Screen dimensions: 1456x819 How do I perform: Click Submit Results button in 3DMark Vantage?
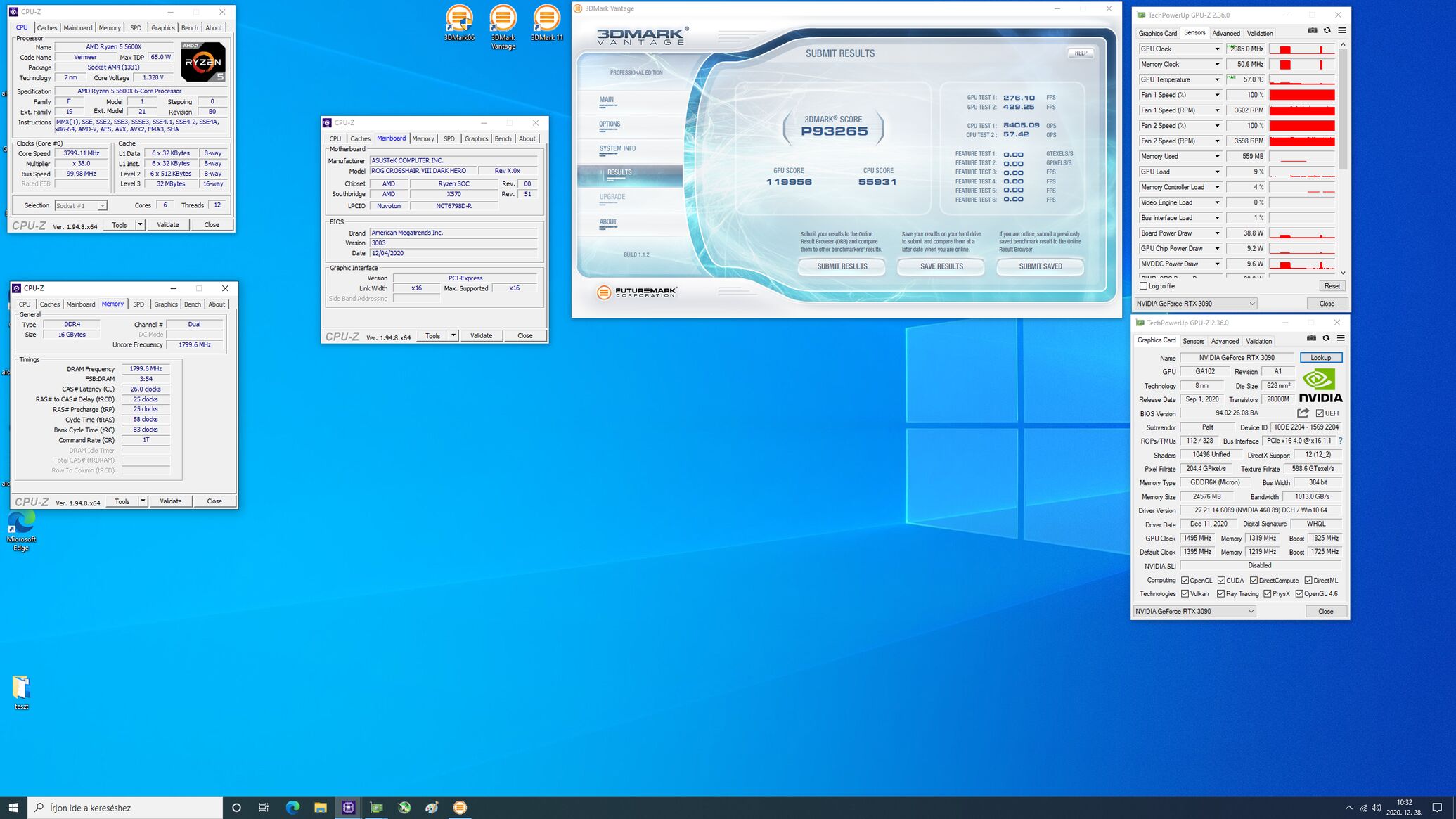[842, 266]
